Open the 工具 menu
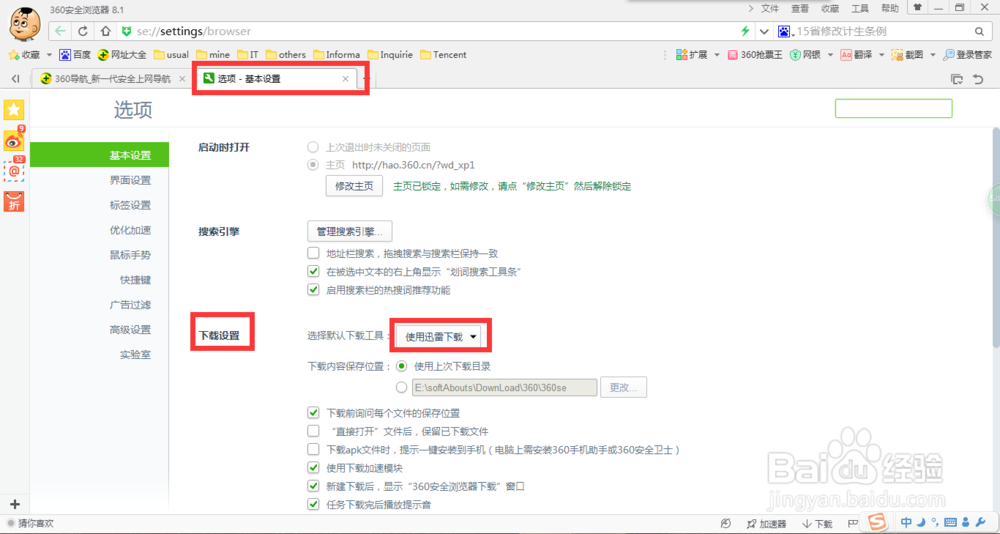The height and width of the screenshot is (534, 1000). point(860,8)
